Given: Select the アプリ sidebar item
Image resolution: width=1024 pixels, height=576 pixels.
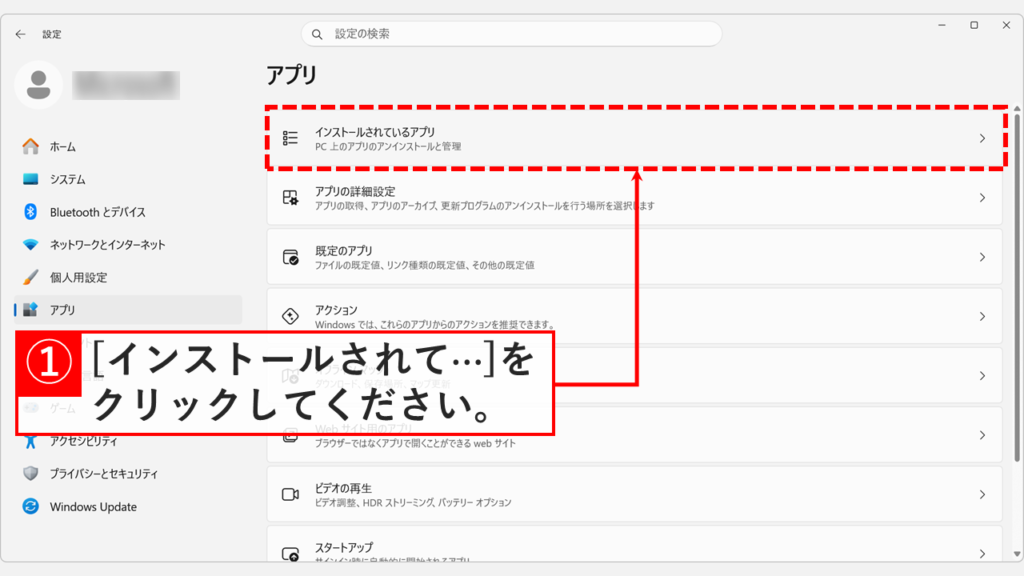Looking at the screenshot, I should point(128,310).
